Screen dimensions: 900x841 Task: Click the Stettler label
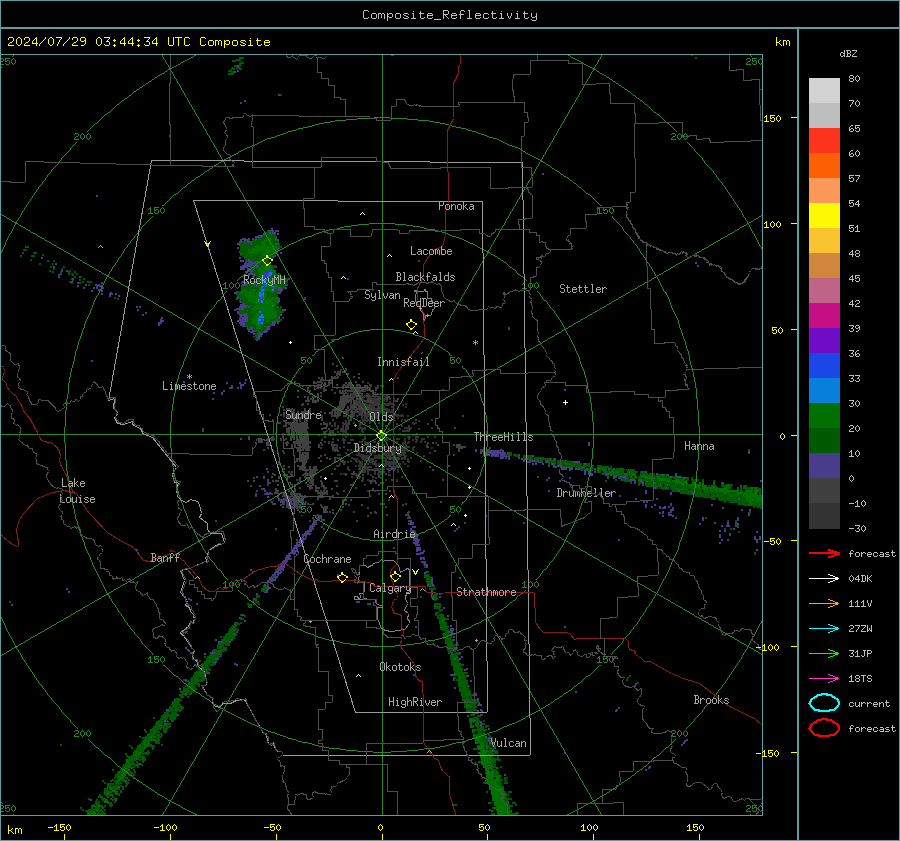[x=583, y=289]
